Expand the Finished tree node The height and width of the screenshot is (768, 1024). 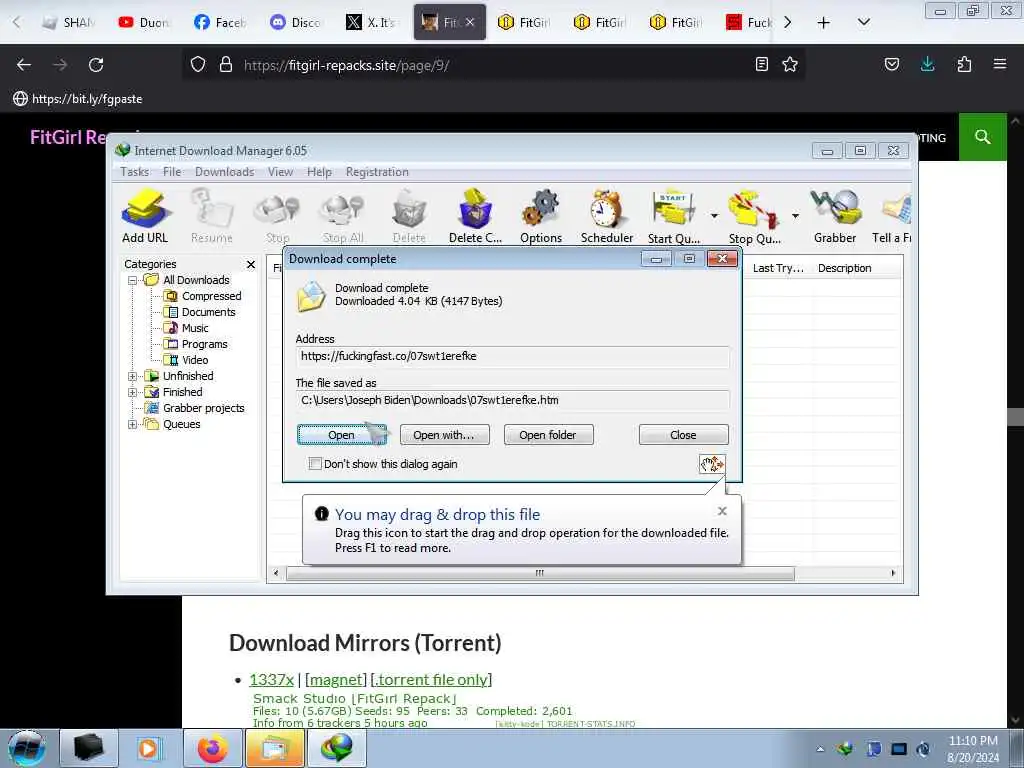coord(133,392)
